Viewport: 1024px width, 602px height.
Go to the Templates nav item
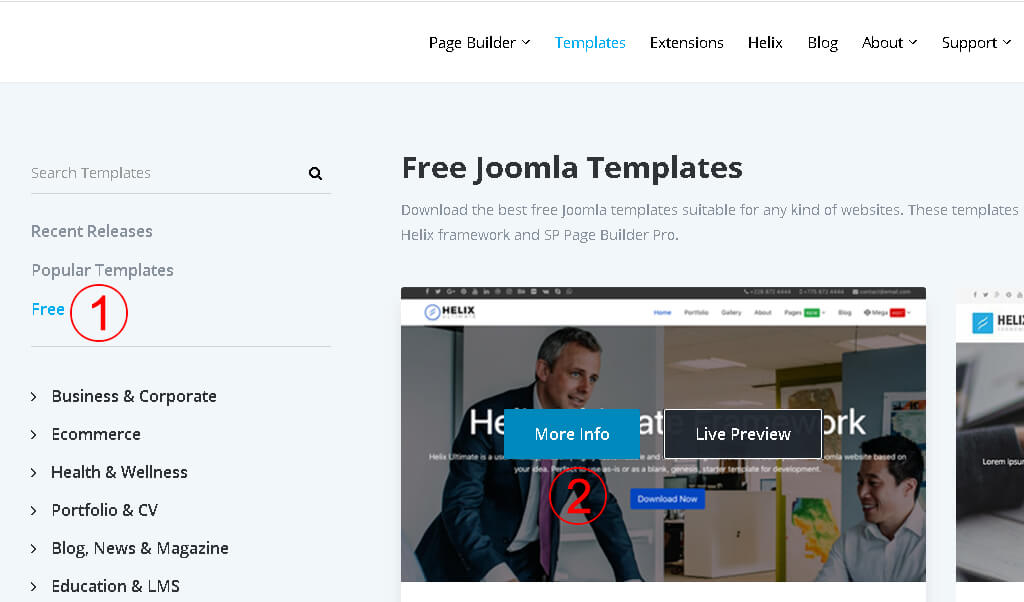pyautogui.click(x=590, y=43)
